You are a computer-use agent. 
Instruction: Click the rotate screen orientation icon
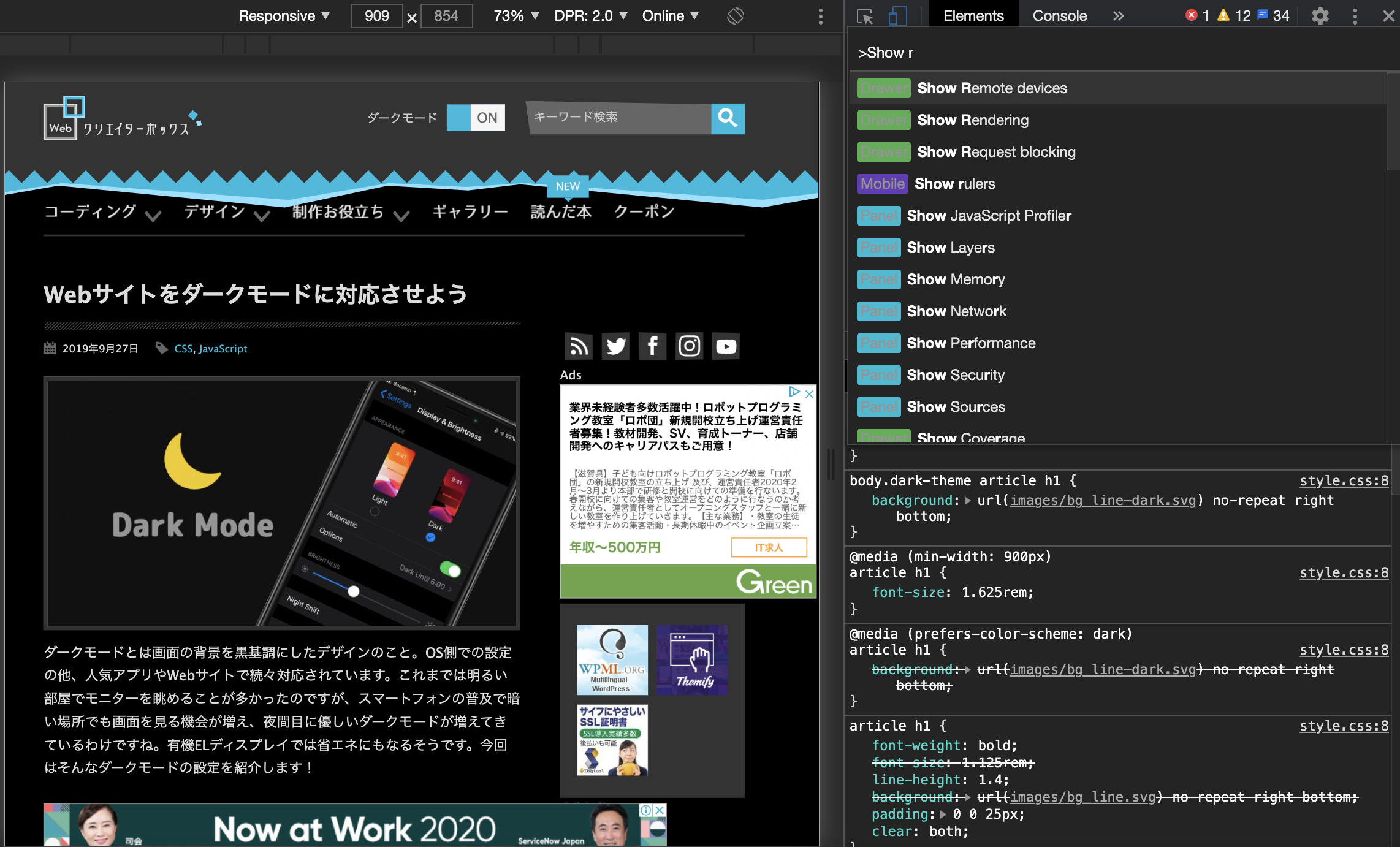click(x=734, y=16)
